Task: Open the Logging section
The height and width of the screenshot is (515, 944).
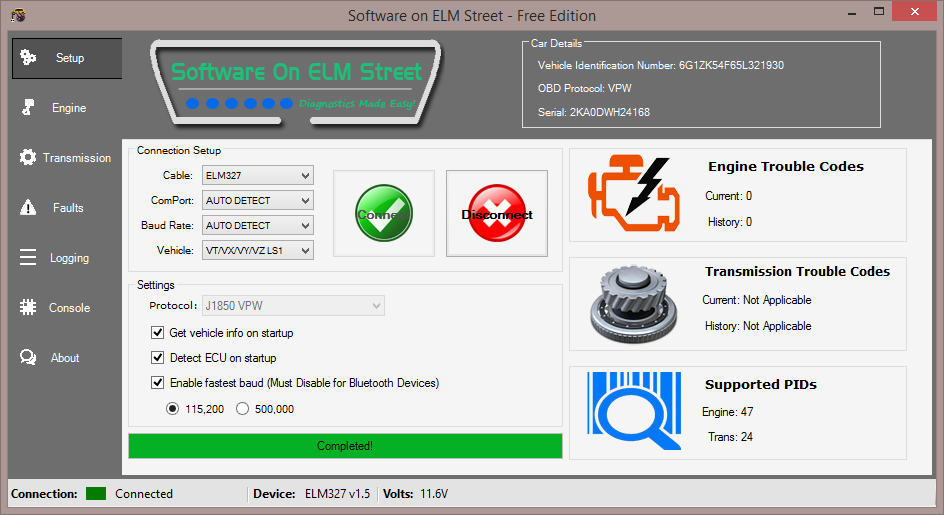Action: pos(69,258)
